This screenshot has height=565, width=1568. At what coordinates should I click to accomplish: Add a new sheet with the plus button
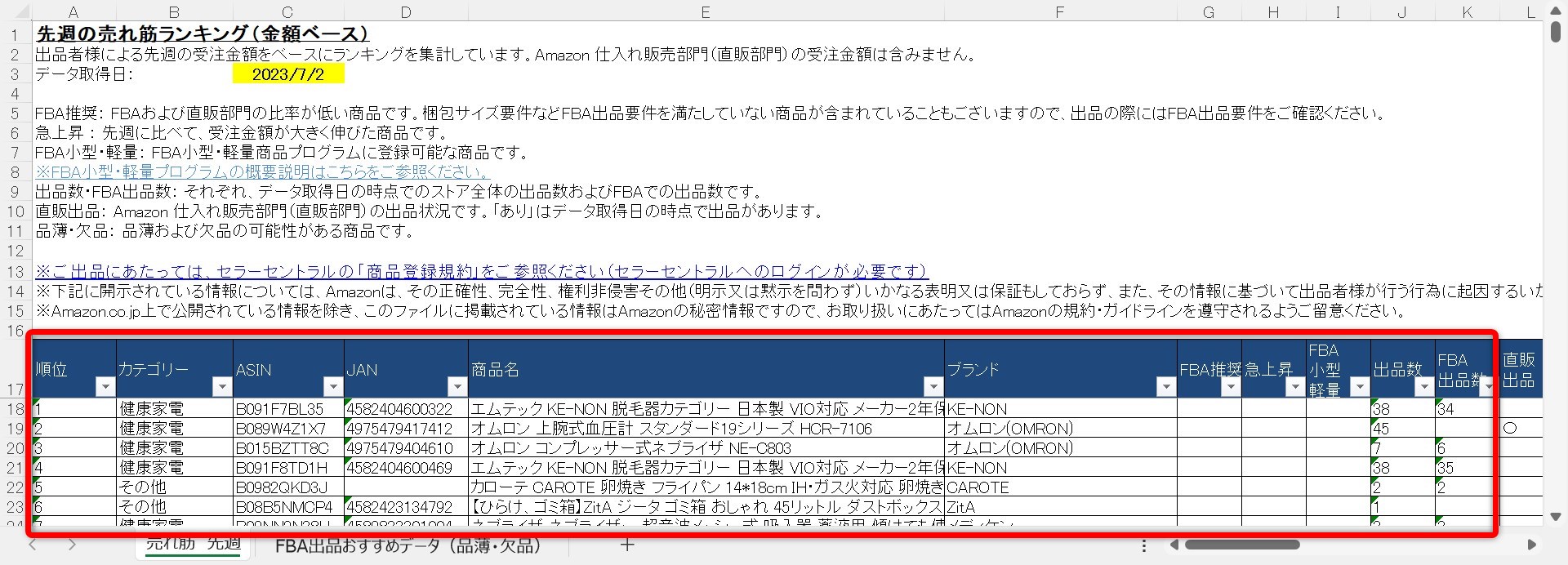pos(627,545)
